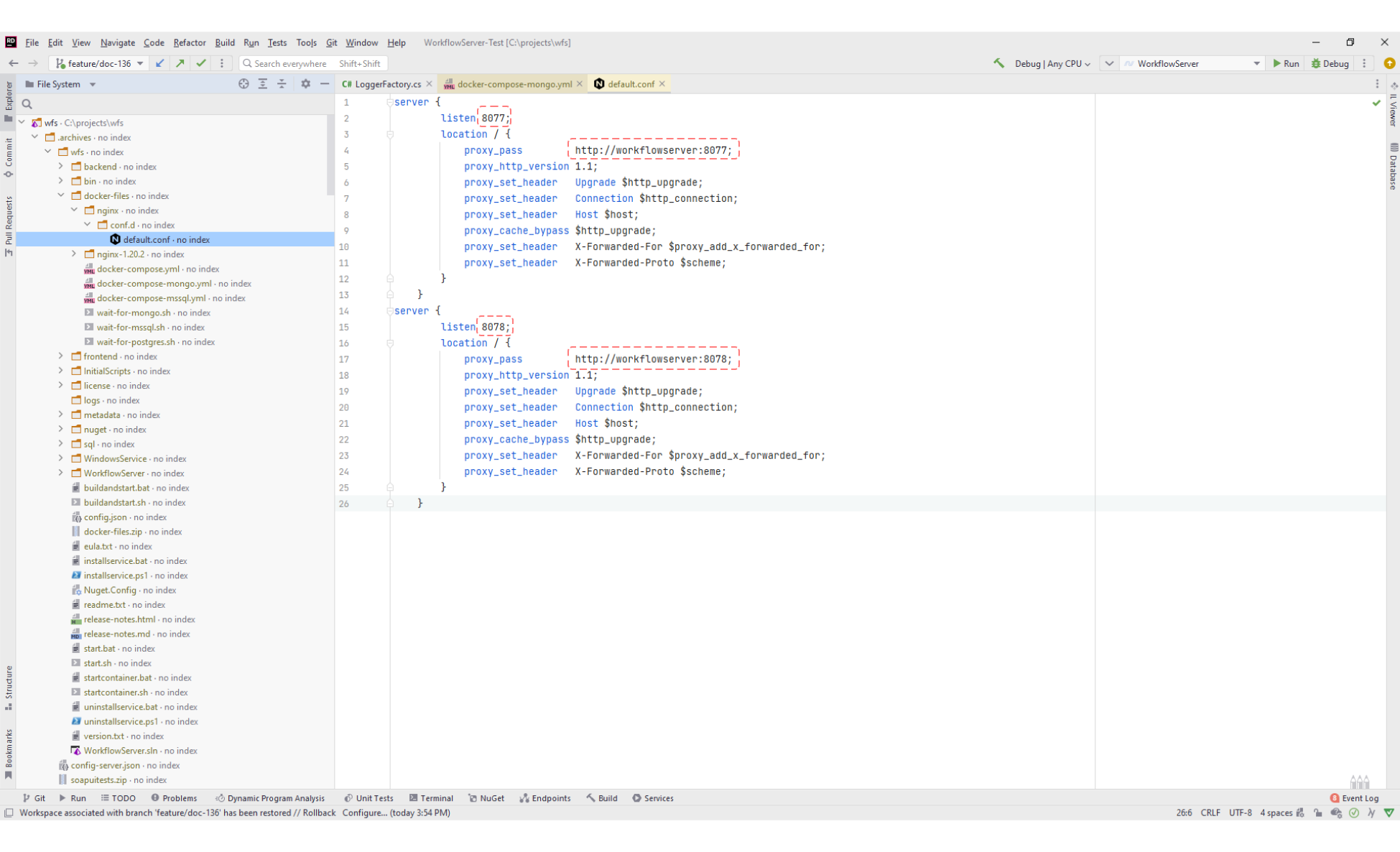
Task: Click the CRLF line separator indicator
Action: click(x=1210, y=813)
